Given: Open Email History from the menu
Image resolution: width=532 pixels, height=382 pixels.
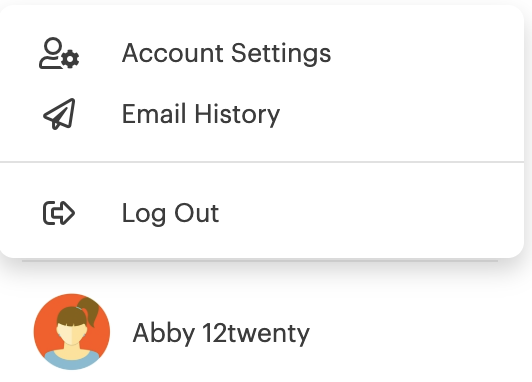Looking at the screenshot, I should click(262, 114).
